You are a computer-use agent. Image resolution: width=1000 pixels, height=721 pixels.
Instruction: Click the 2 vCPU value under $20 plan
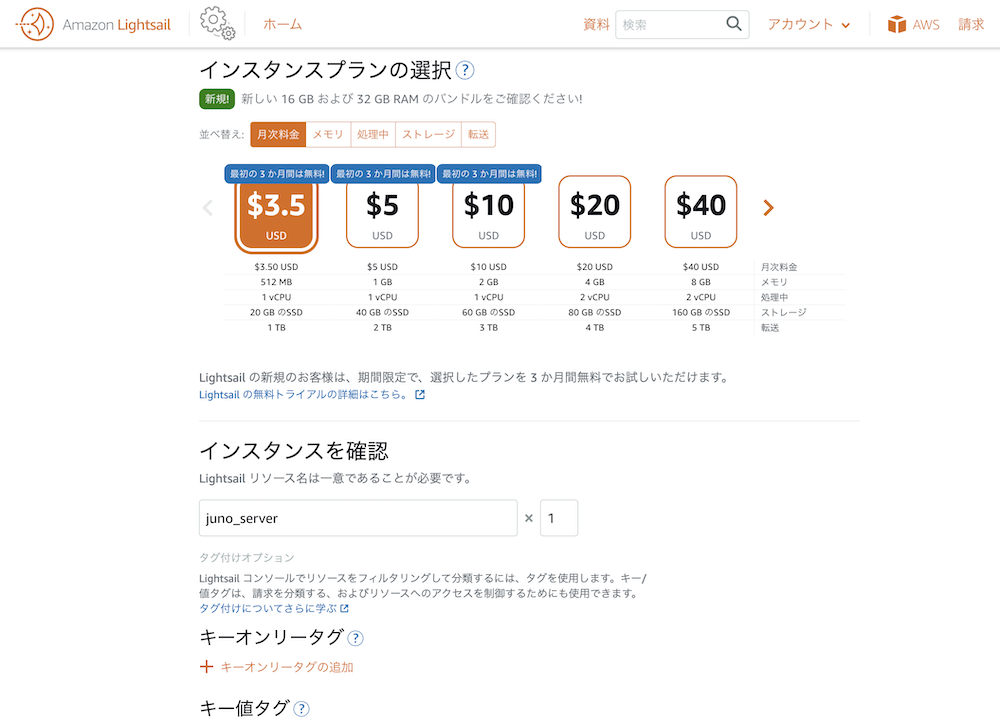click(594, 297)
